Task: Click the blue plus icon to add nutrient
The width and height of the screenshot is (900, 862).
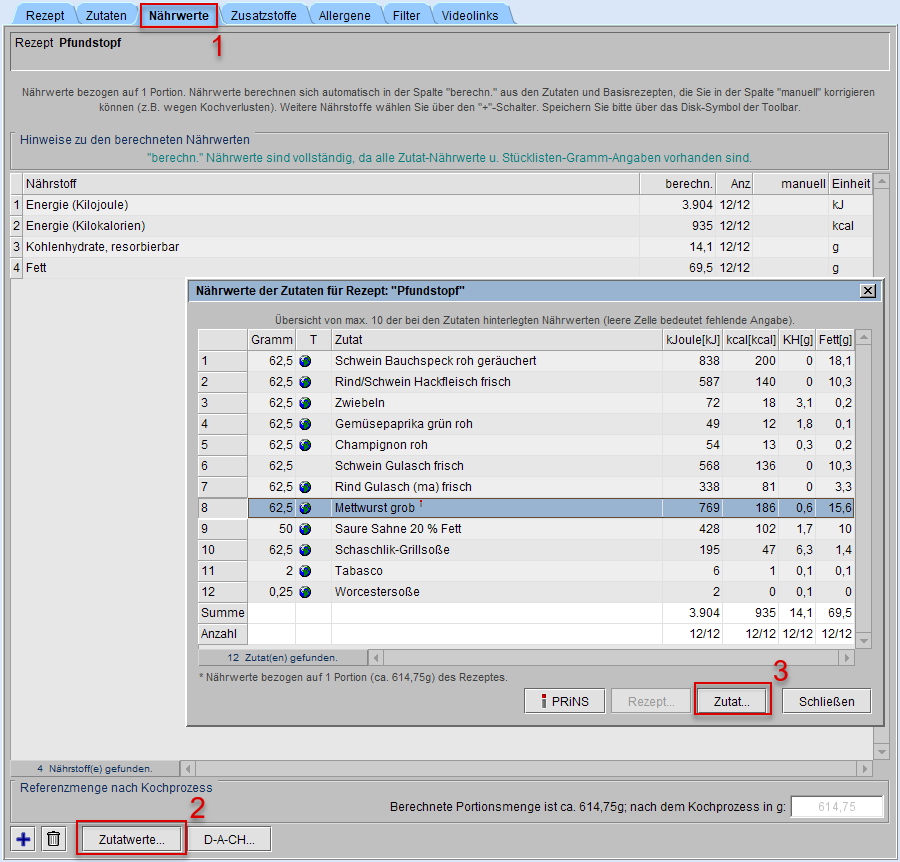Action: click(x=25, y=839)
